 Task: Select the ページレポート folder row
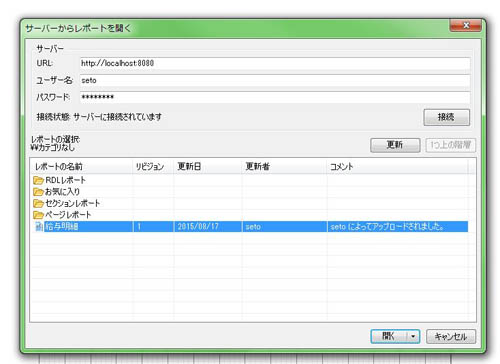pyautogui.click(x=249, y=215)
